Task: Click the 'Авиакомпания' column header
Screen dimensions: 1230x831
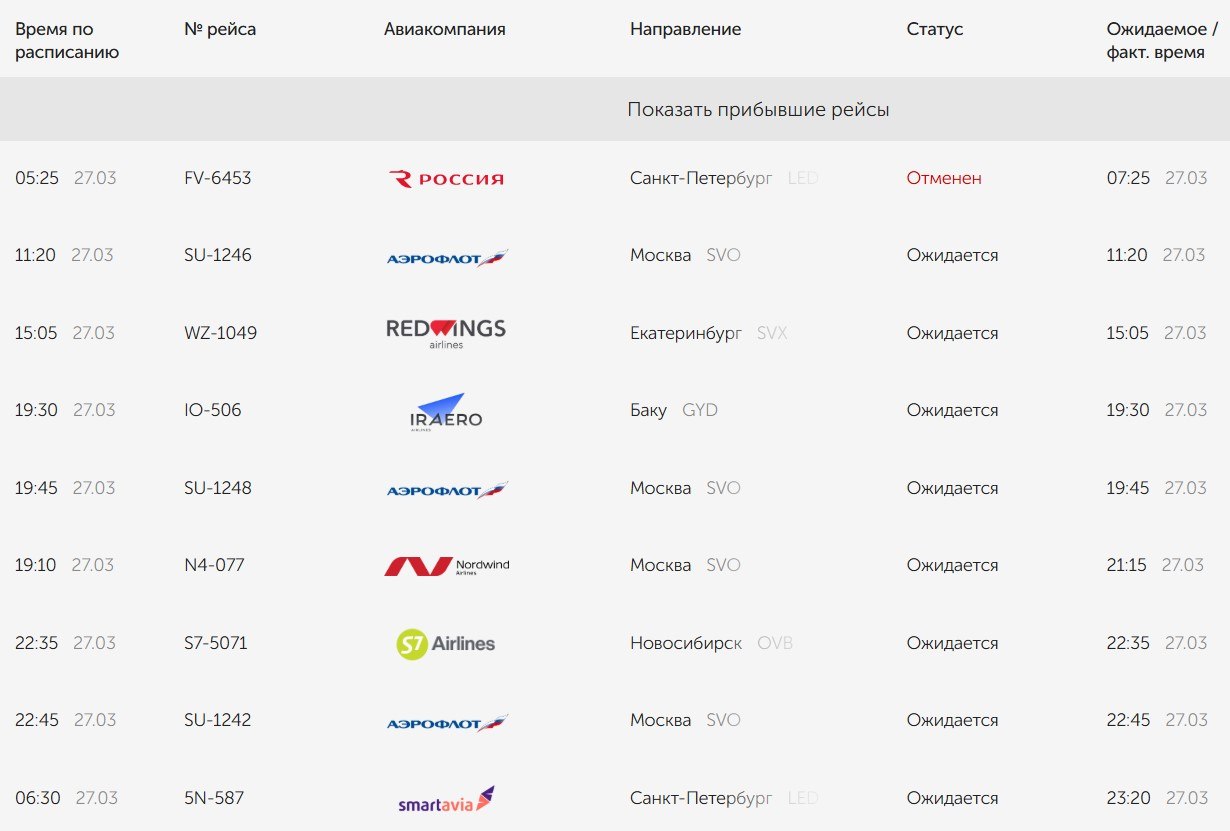Action: (445, 29)
